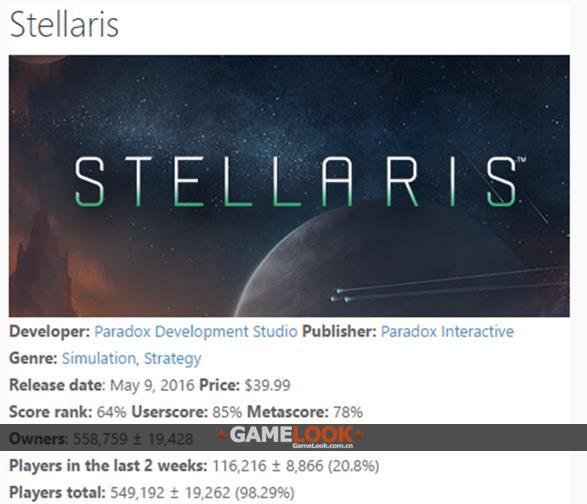Click the Developer label
Image resolution: width=587 pixels, height=504 pixels.
(49, 332)
